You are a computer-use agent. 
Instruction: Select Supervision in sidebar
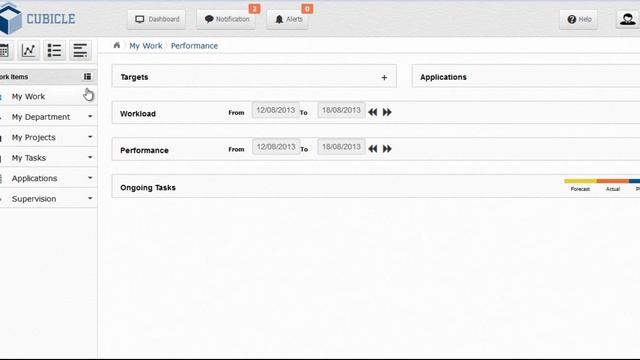pos(34,198)
